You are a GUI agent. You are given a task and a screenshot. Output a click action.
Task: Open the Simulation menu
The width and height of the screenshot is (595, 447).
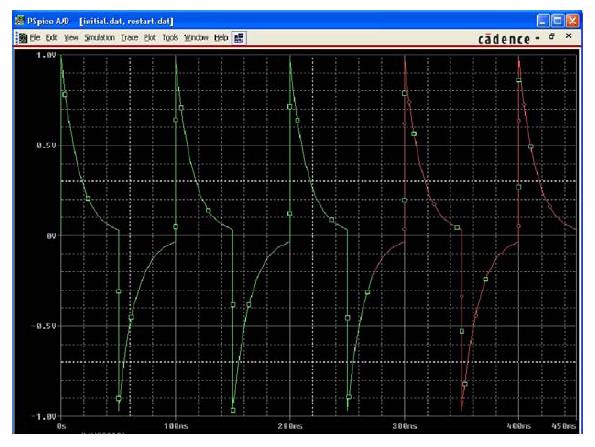pyautogui.click(x=99, y=38)
